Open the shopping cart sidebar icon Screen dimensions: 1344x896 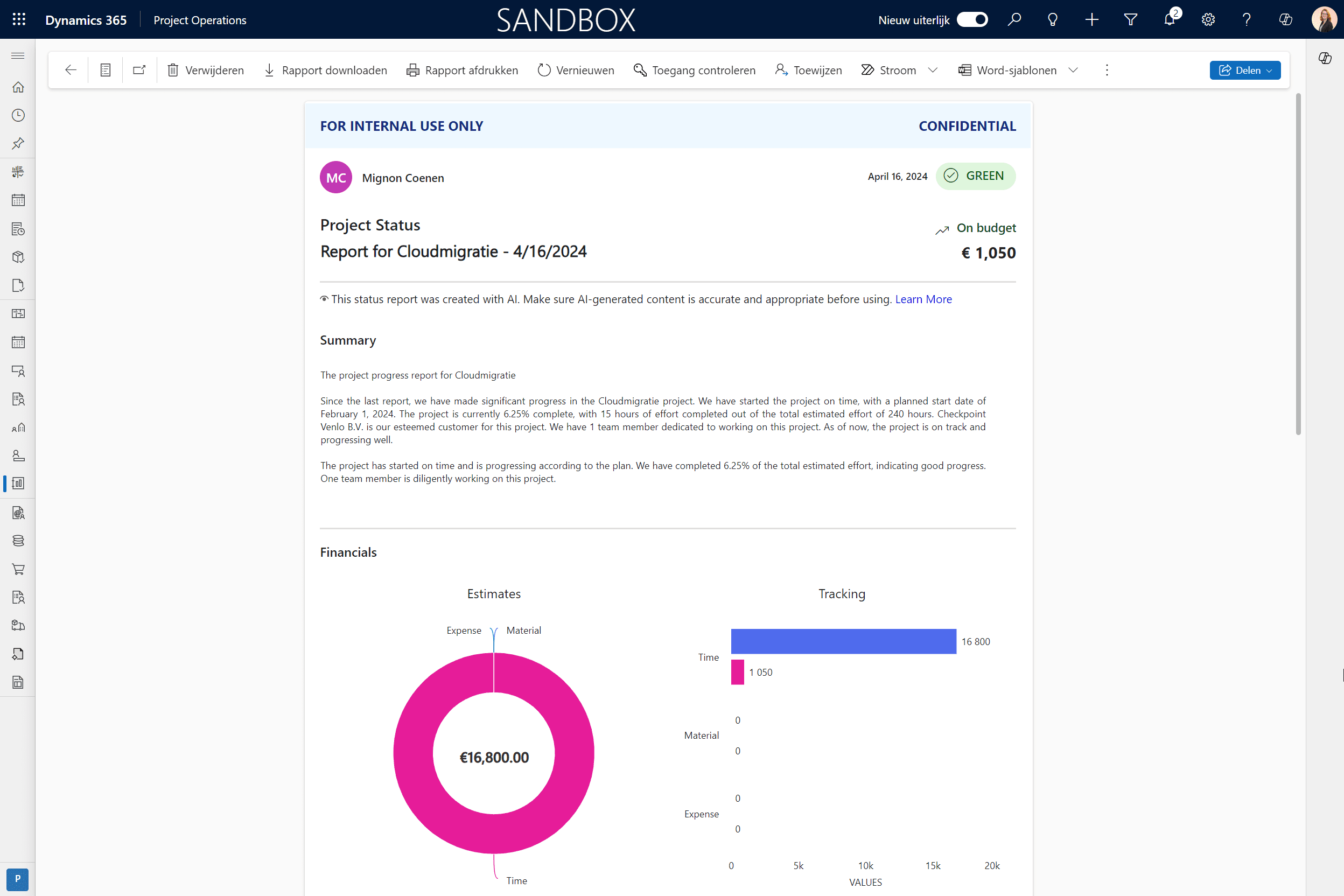point(18,569)
